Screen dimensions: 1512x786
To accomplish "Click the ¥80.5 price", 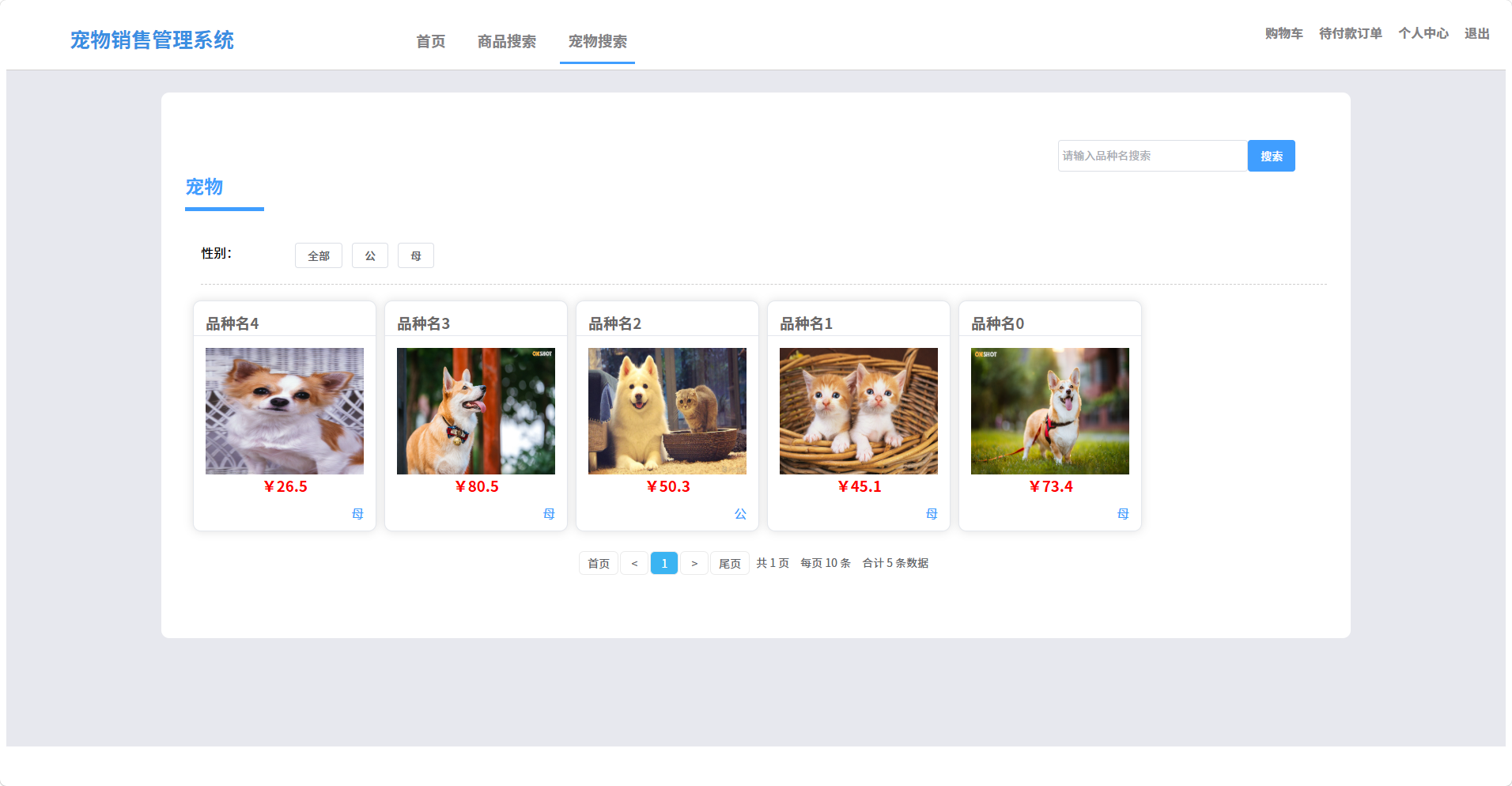I will coord(476,486).
